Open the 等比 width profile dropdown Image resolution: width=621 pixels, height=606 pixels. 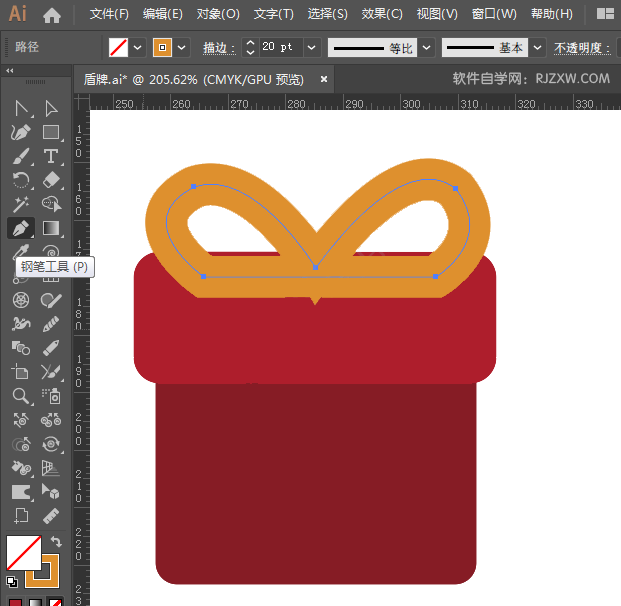(x=427, y=48)
